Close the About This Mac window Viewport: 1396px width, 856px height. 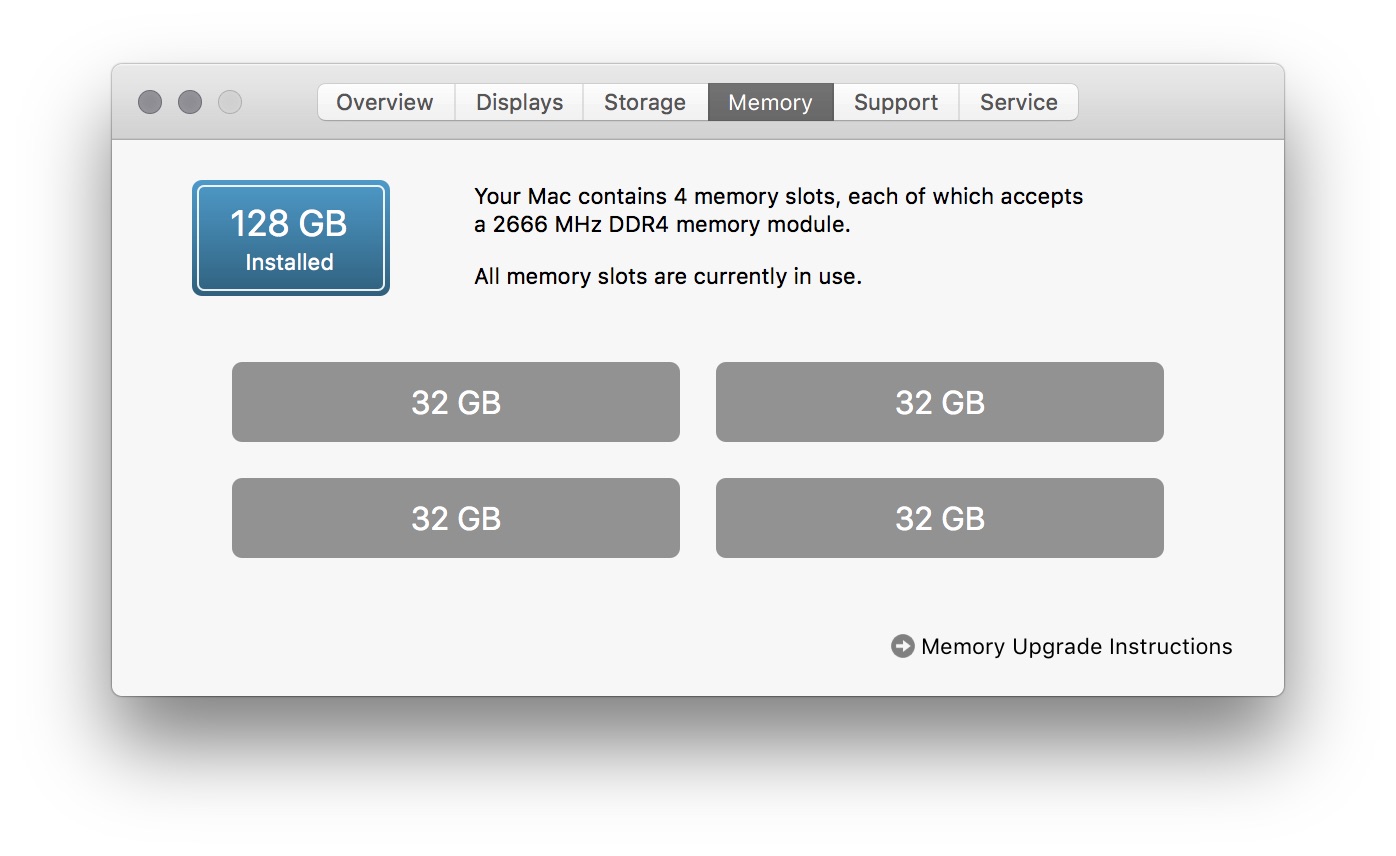pos(150,102)
